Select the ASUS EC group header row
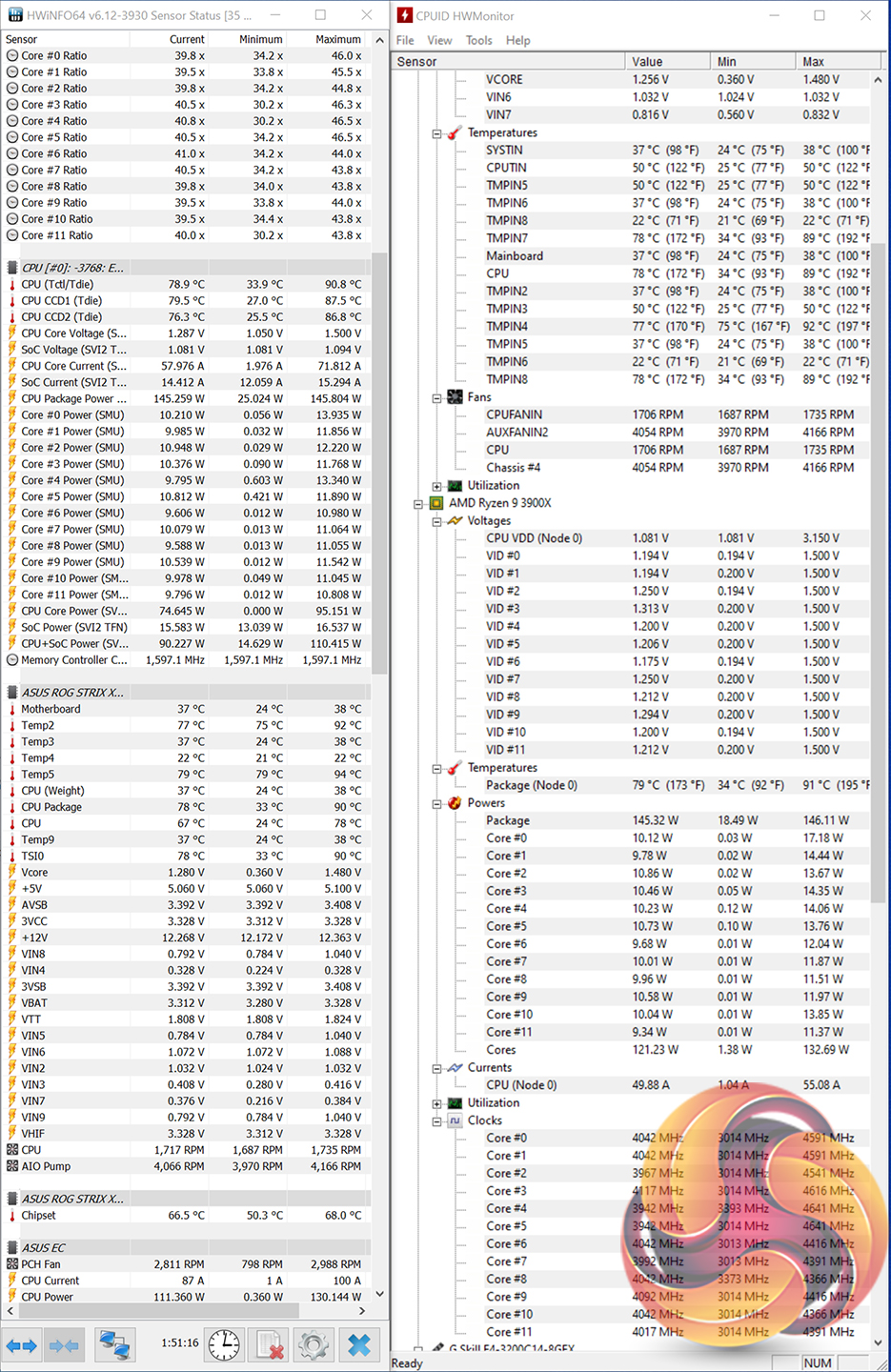 pyautogui.click(x=186, y=1248)
